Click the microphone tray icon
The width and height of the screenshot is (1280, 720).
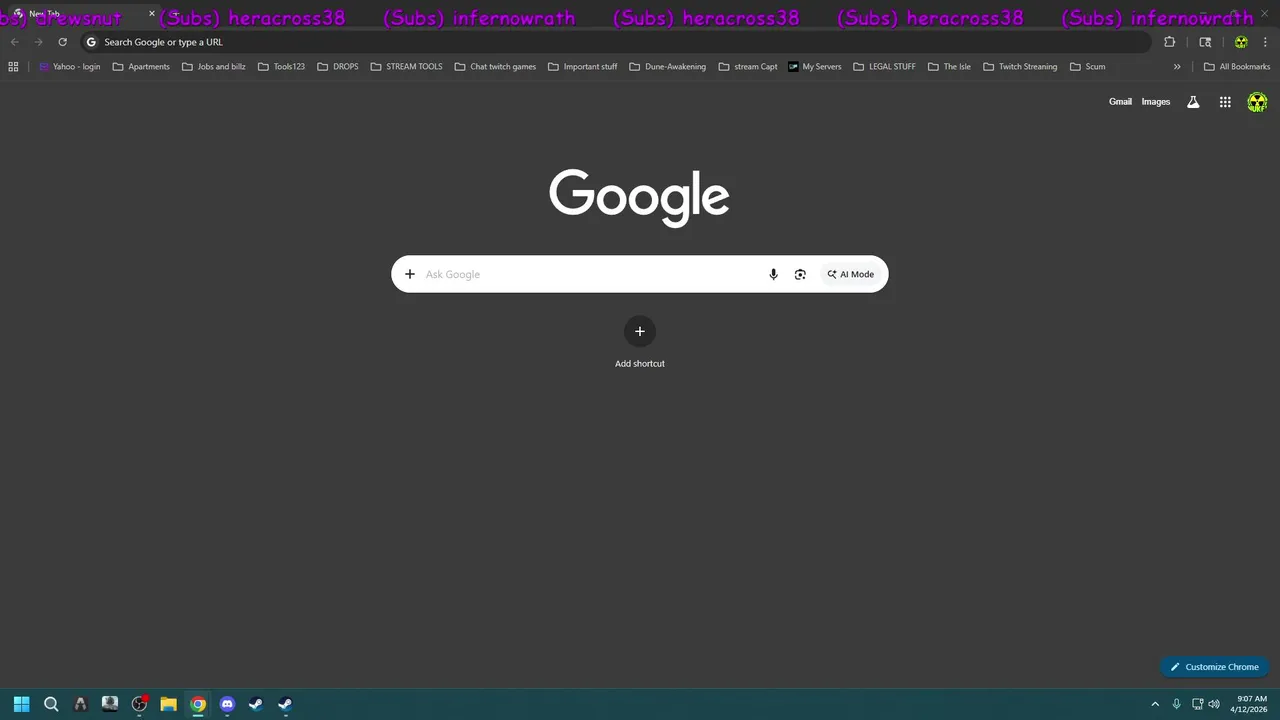(1177, 704)
